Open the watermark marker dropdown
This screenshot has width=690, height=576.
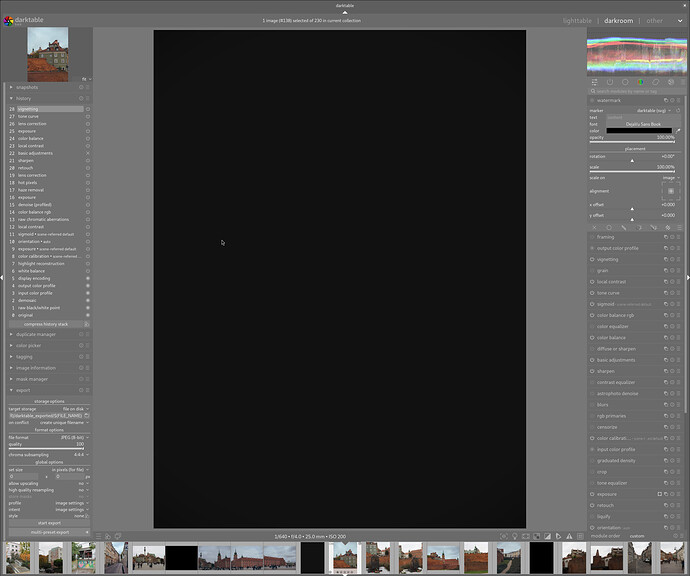655,110
